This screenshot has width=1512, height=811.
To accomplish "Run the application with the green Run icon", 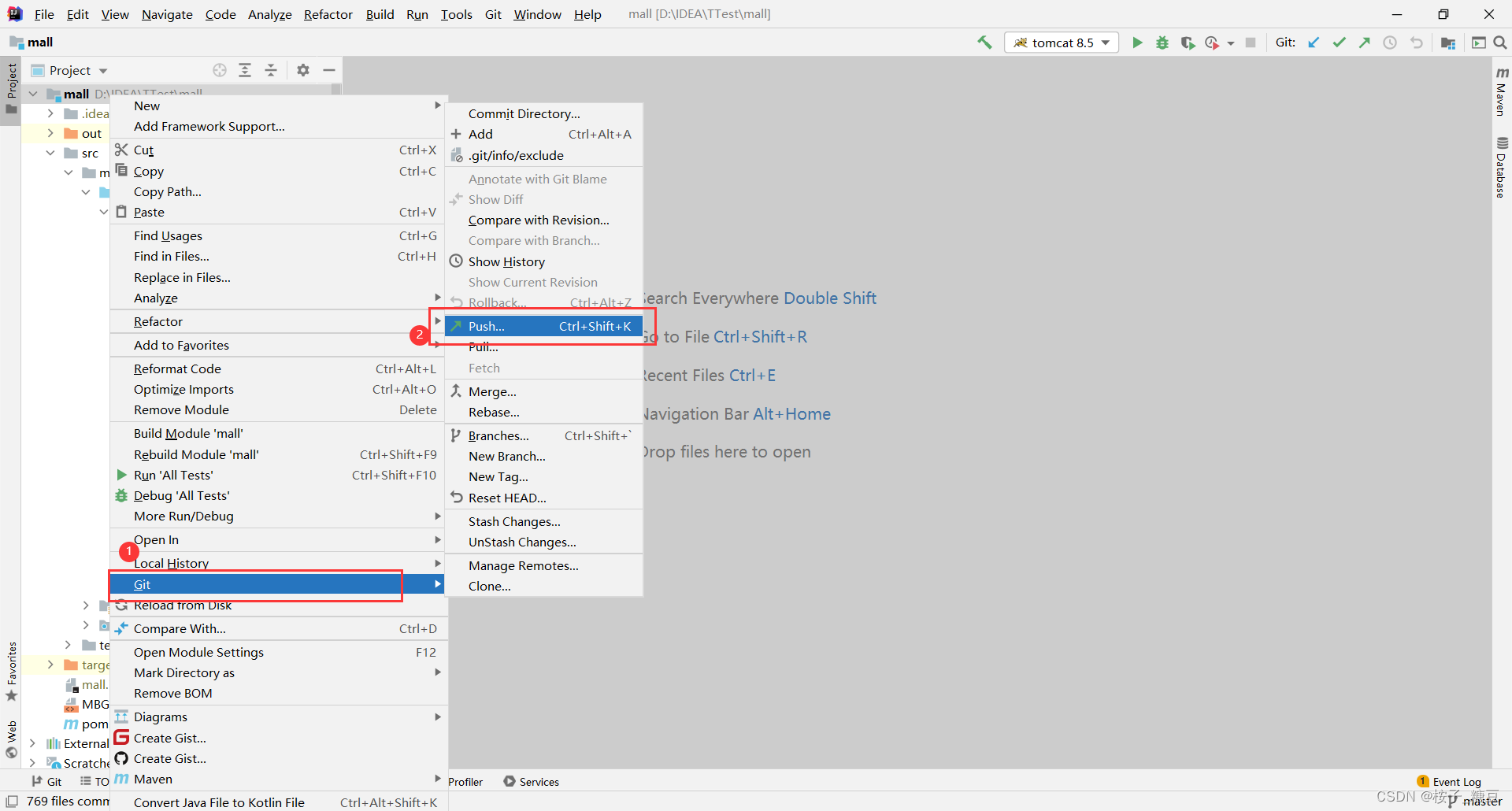I will coord(1137,42).
